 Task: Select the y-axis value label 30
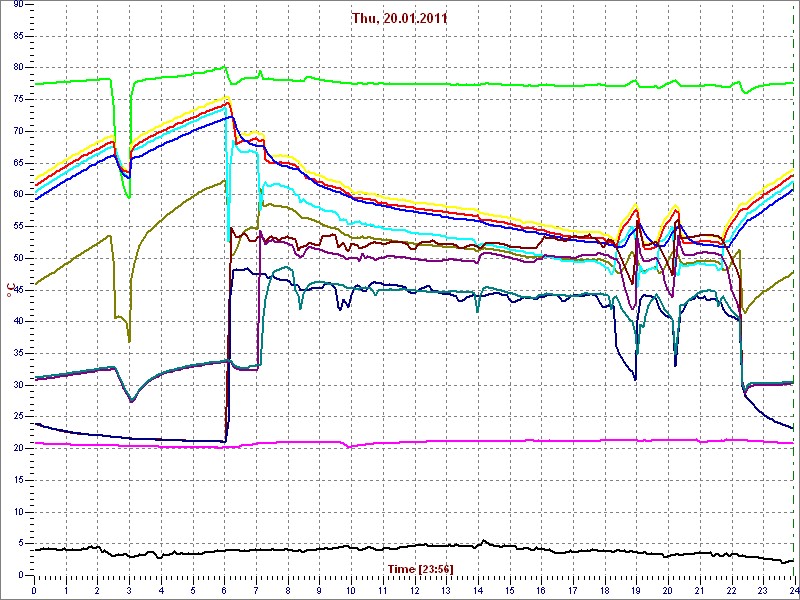coord(18,385)
